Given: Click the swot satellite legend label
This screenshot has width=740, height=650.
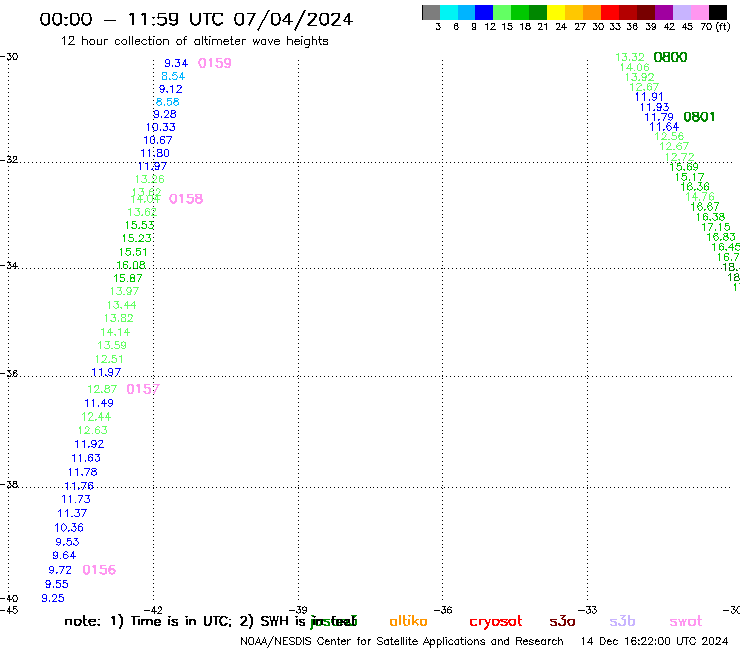Looking at the screenshot, I should pos(686,621).
